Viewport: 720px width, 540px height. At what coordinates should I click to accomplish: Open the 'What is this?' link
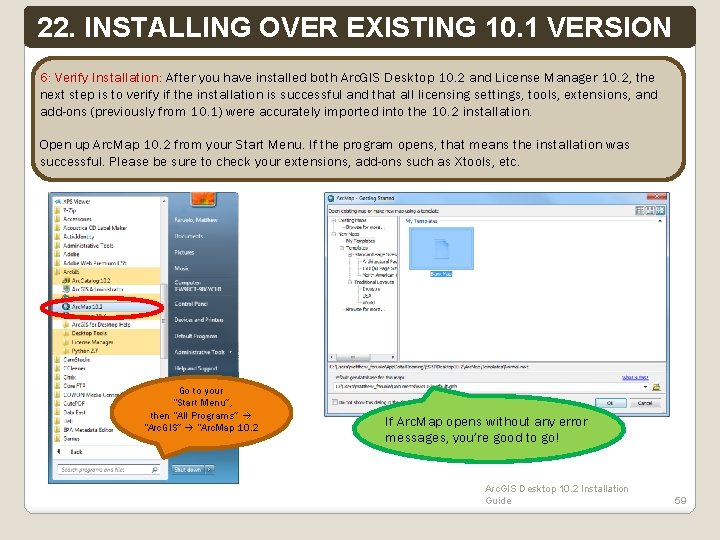click(x=636, y=377)
